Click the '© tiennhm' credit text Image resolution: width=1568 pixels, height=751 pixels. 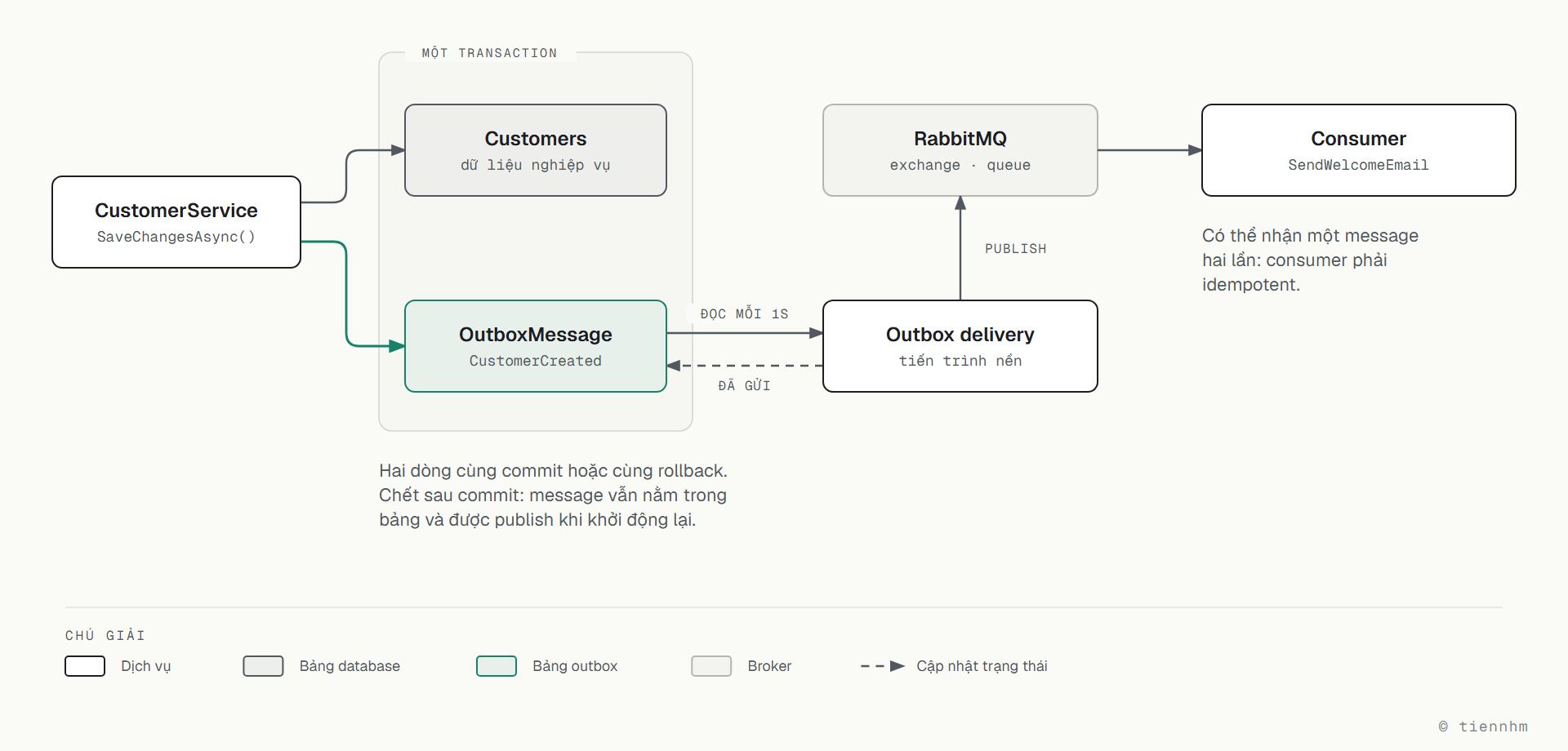(1483, 727)
